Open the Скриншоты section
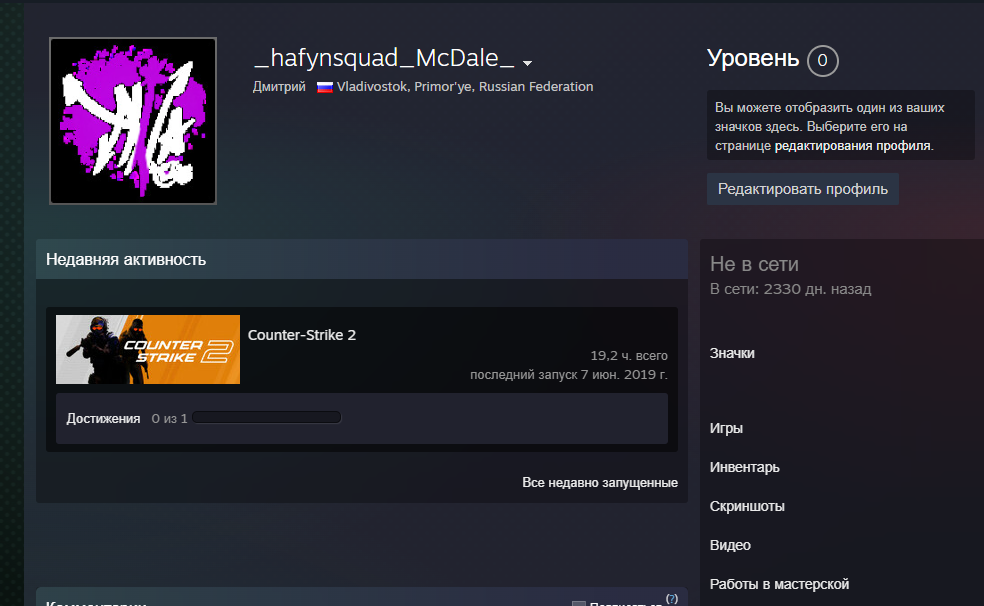984x606 pixels. tap(746, 506)
